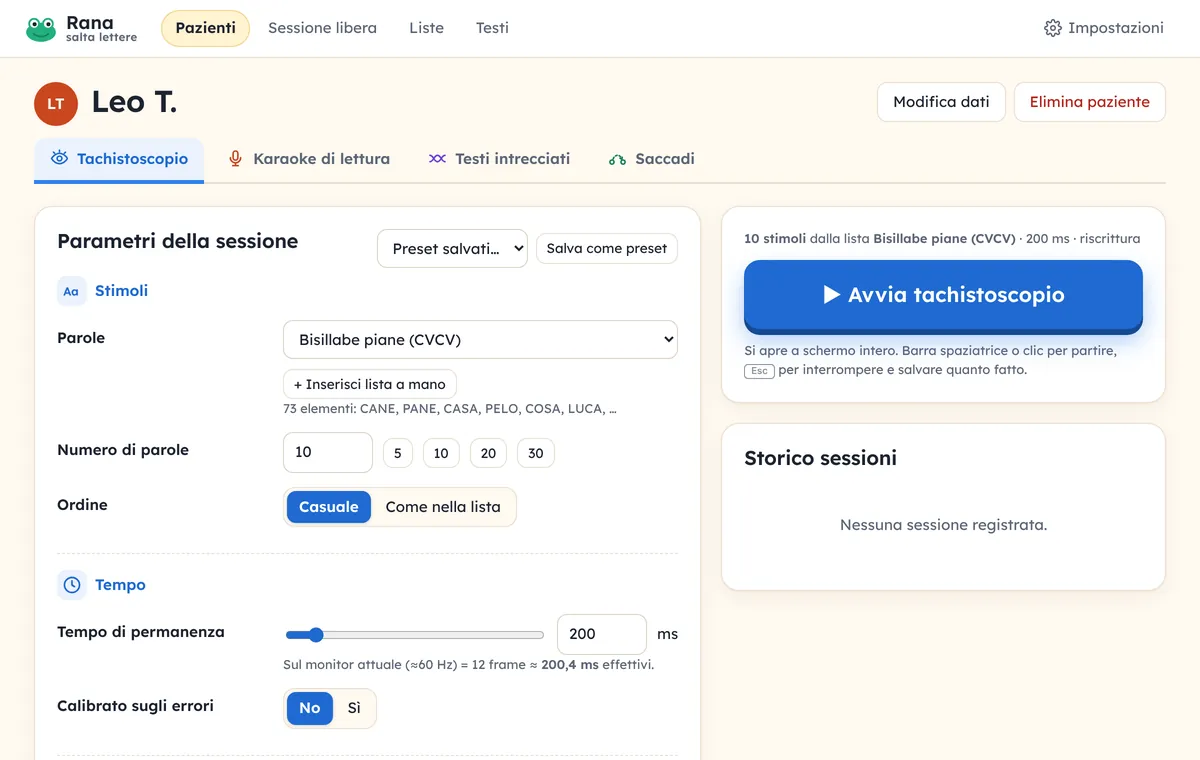
Task: Click Elimina paziente button
Action: [1090, 102]
